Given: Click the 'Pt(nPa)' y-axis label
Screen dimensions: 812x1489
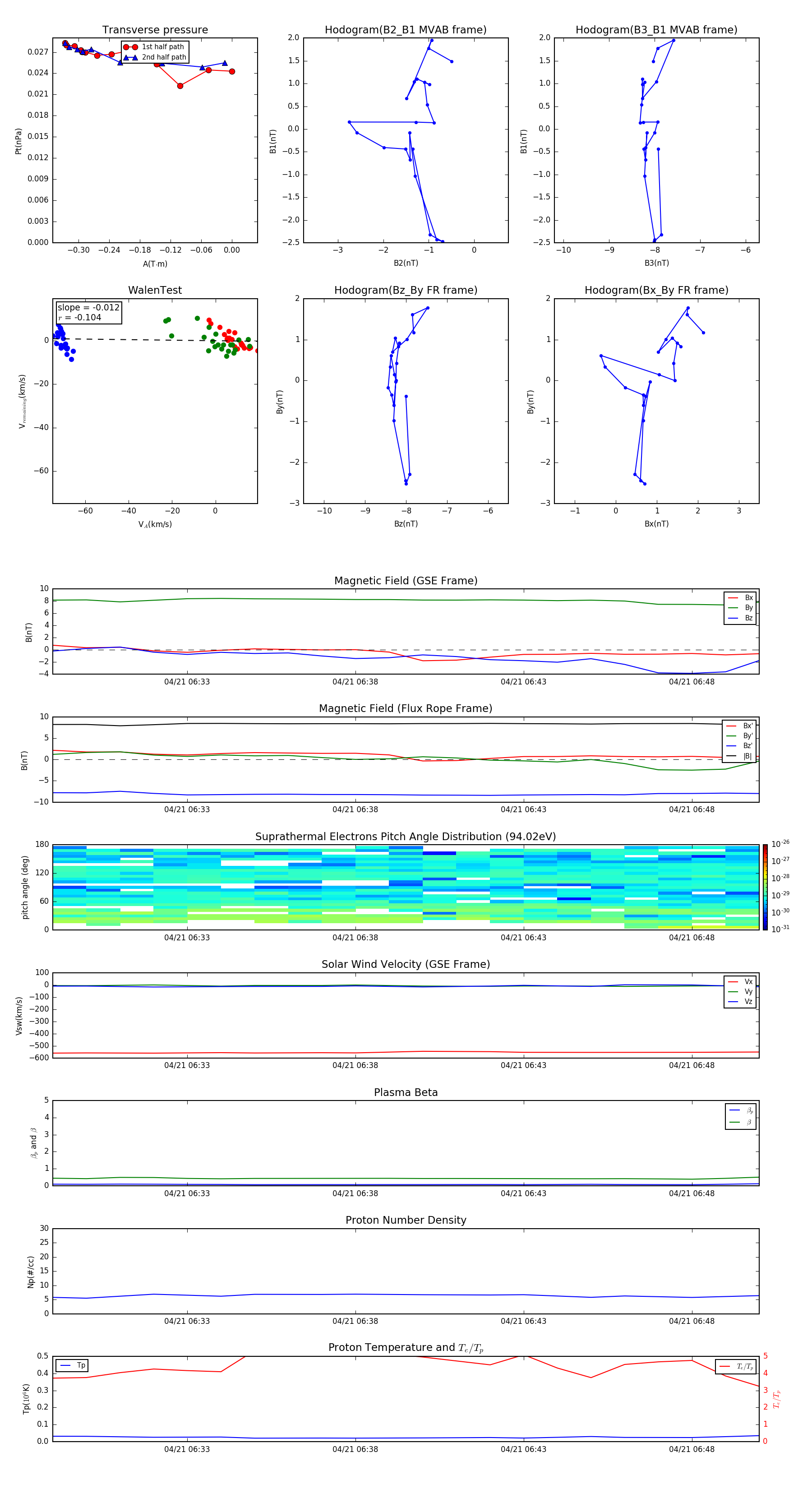Looking at the screenshot, I should coord(18,140).
